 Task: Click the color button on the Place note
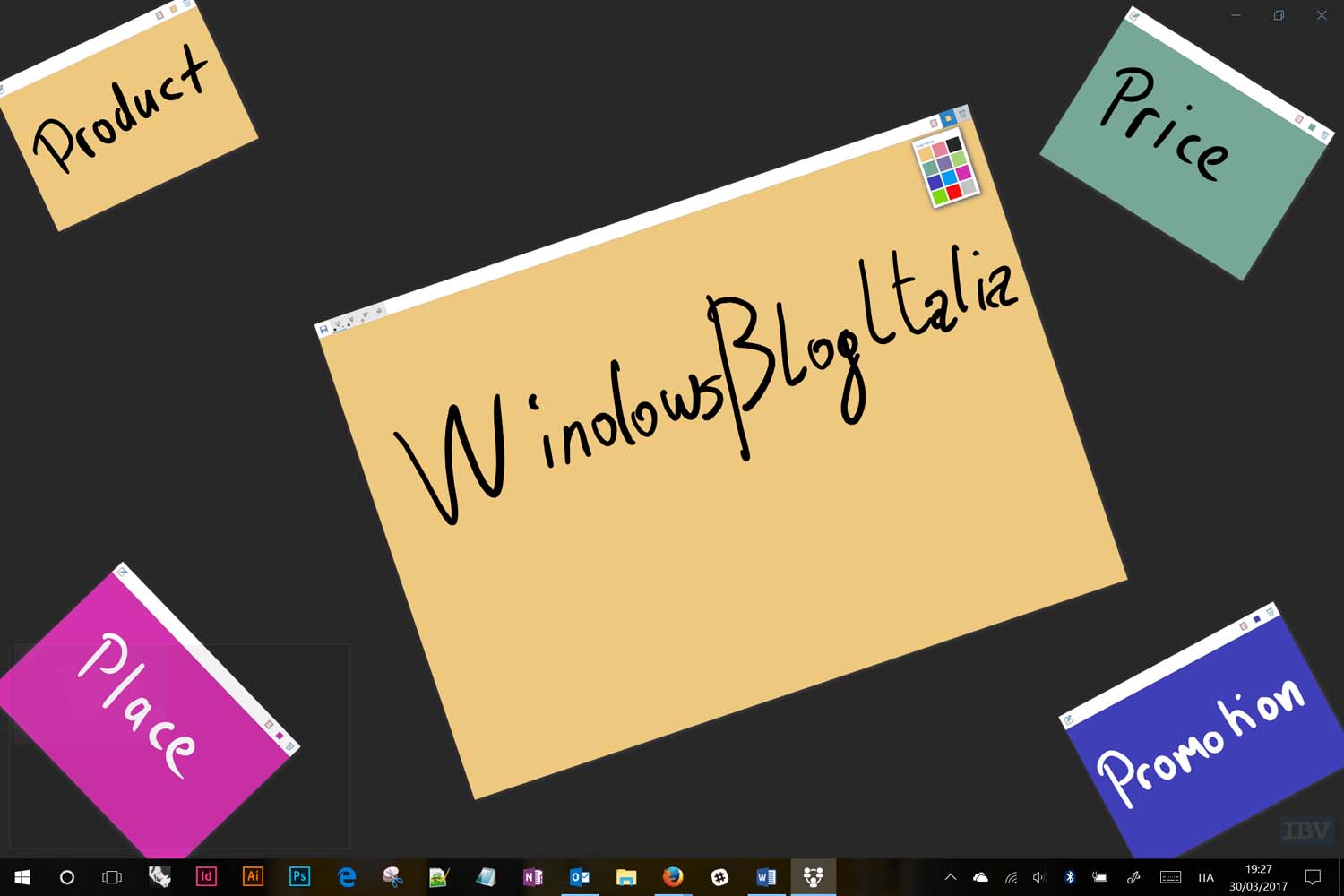(280, 735)
